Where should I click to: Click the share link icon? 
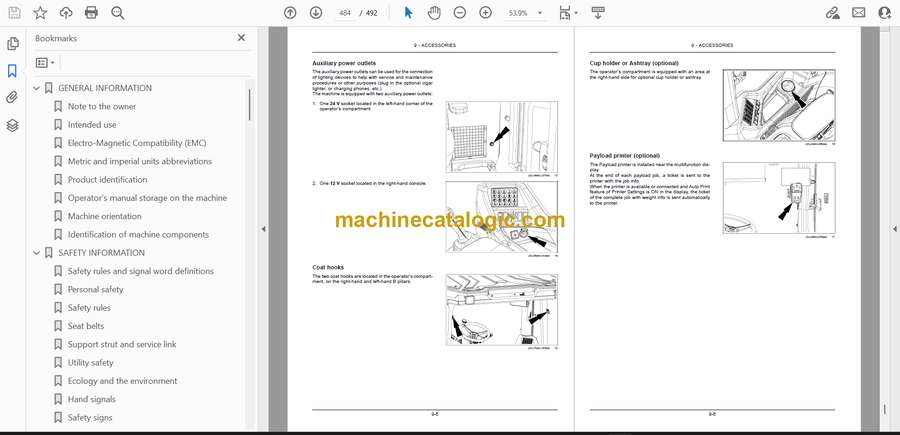[x=832, y=13]
